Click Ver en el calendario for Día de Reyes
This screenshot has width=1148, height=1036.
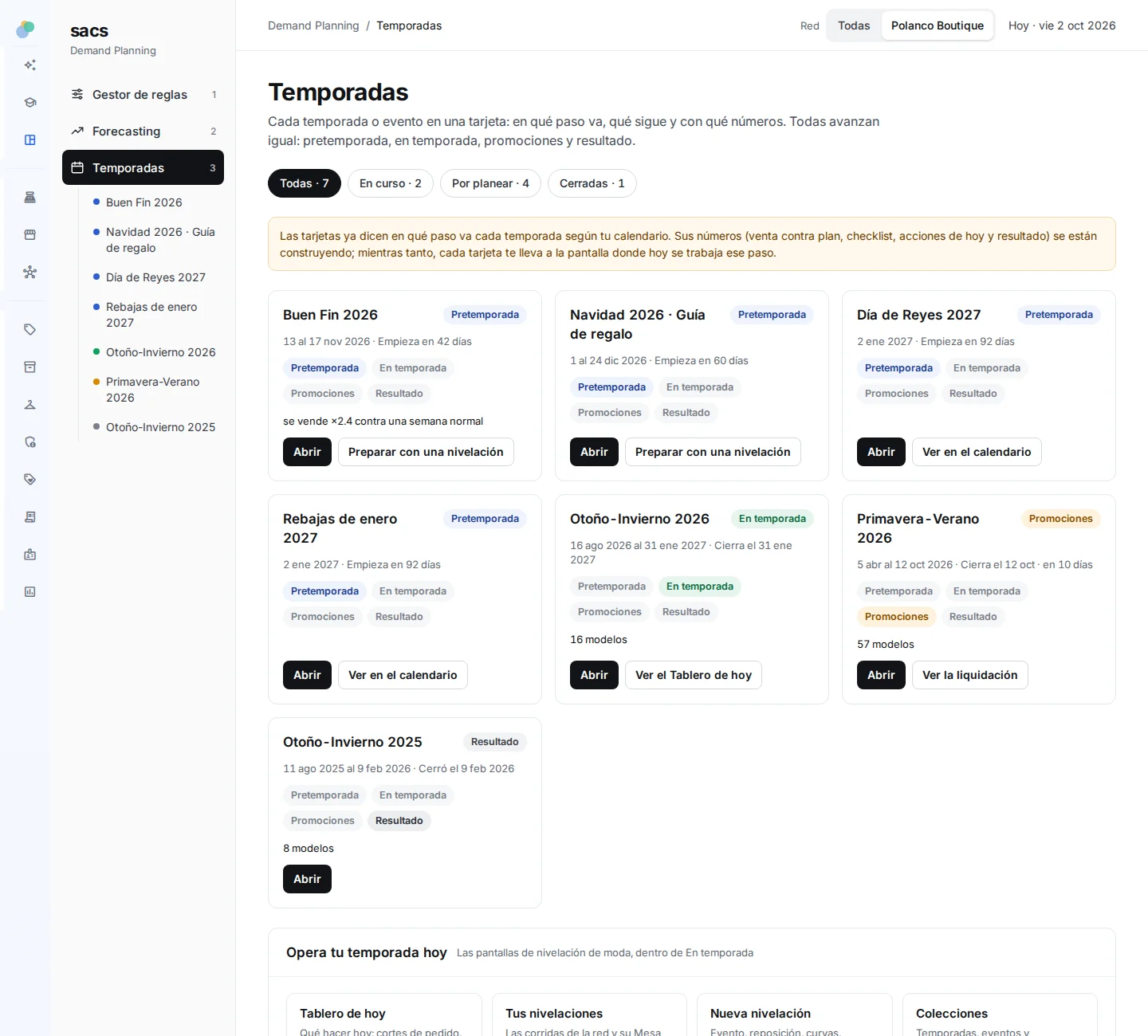tap(977, 452)
